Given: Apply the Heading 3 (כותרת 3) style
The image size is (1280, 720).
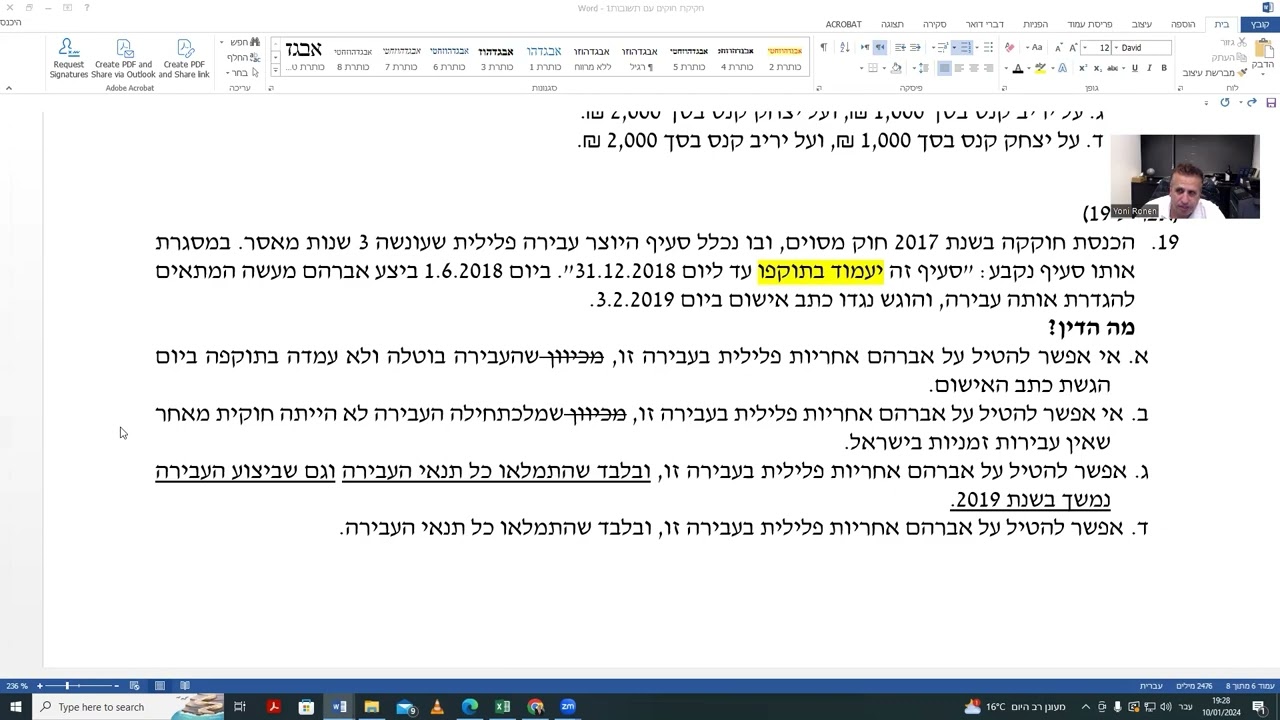Looking at the screenshot, I should pyautogui.click(x=497, y=58).
